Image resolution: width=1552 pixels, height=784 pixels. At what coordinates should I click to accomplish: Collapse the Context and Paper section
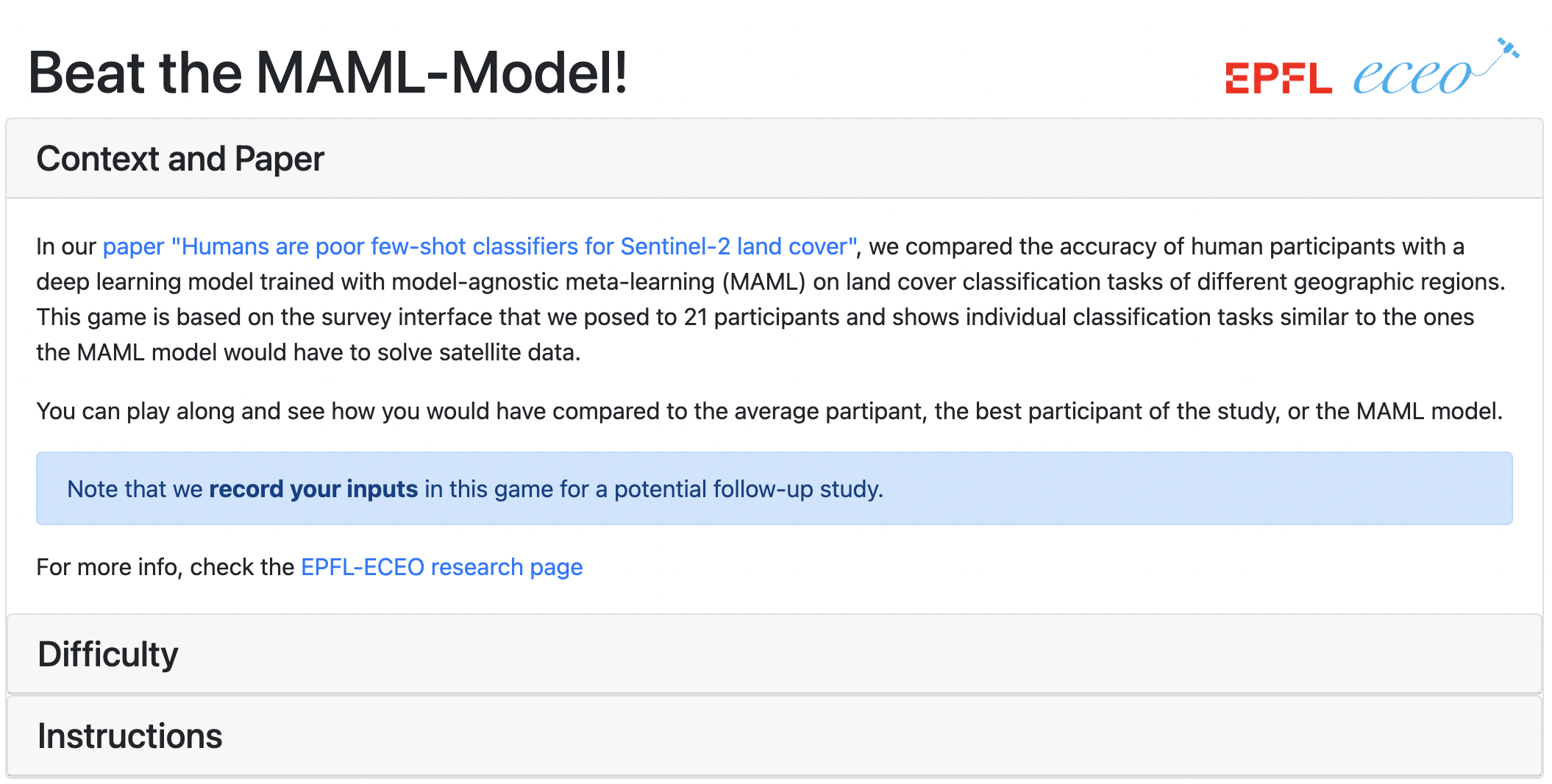tap(180, 159)
